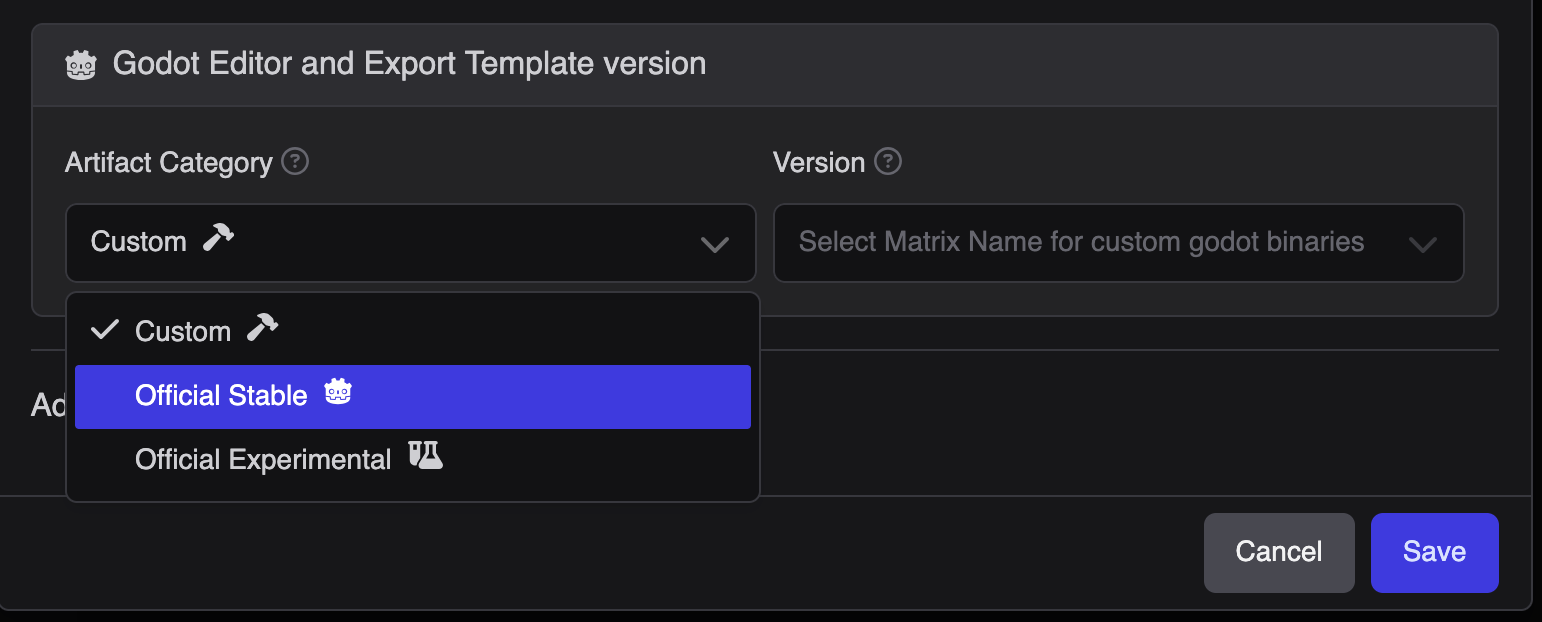Screen dimensions: 1542x622
Task: Select Custom in the dropdown list
Action: (413, 331)
